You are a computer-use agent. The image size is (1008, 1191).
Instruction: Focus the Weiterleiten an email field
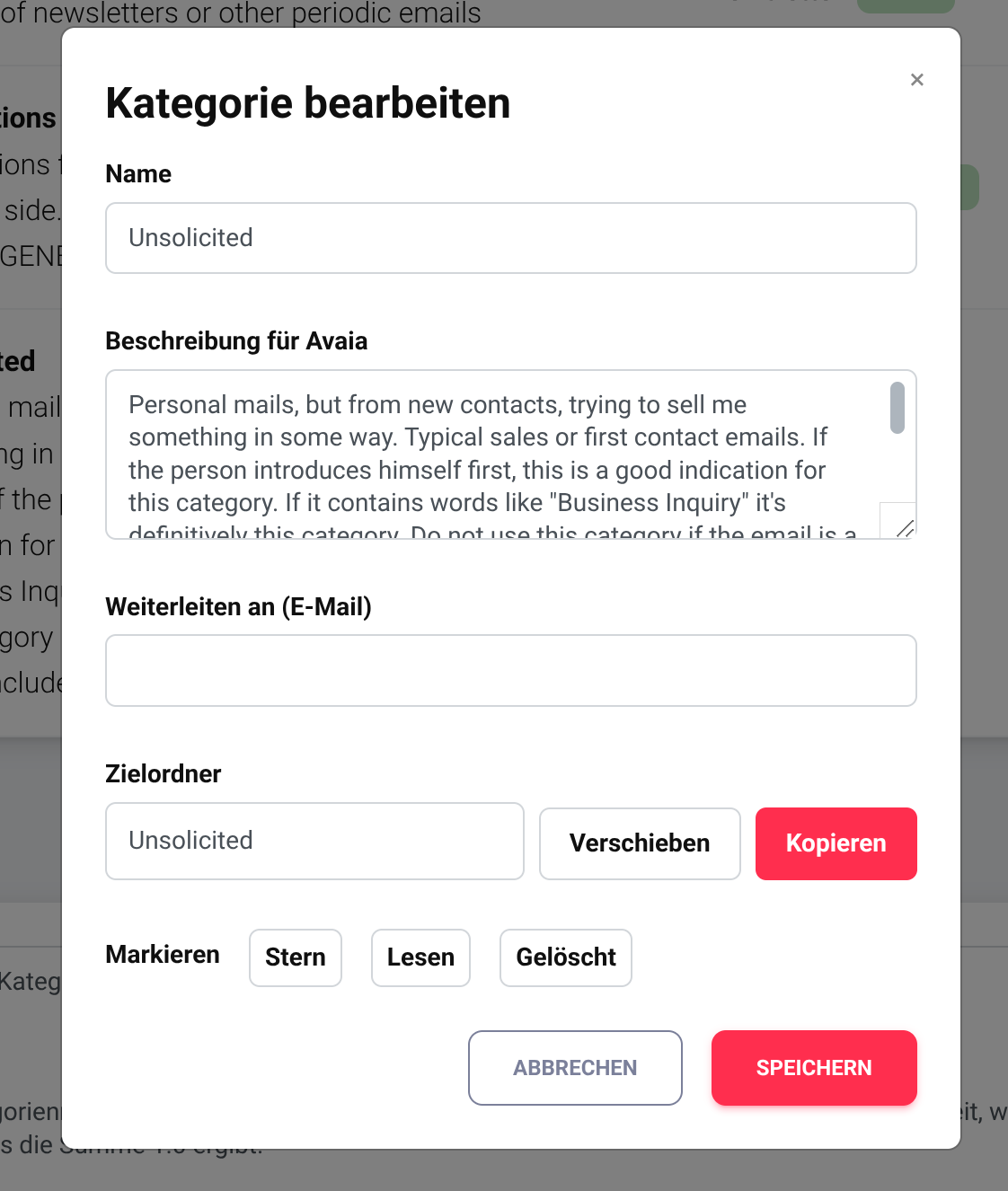510,670
